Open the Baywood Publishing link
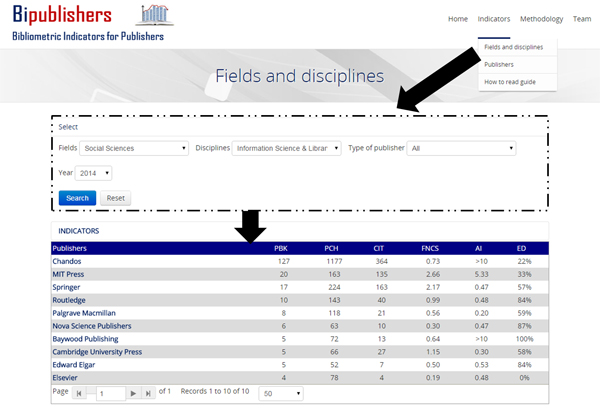 85,339
